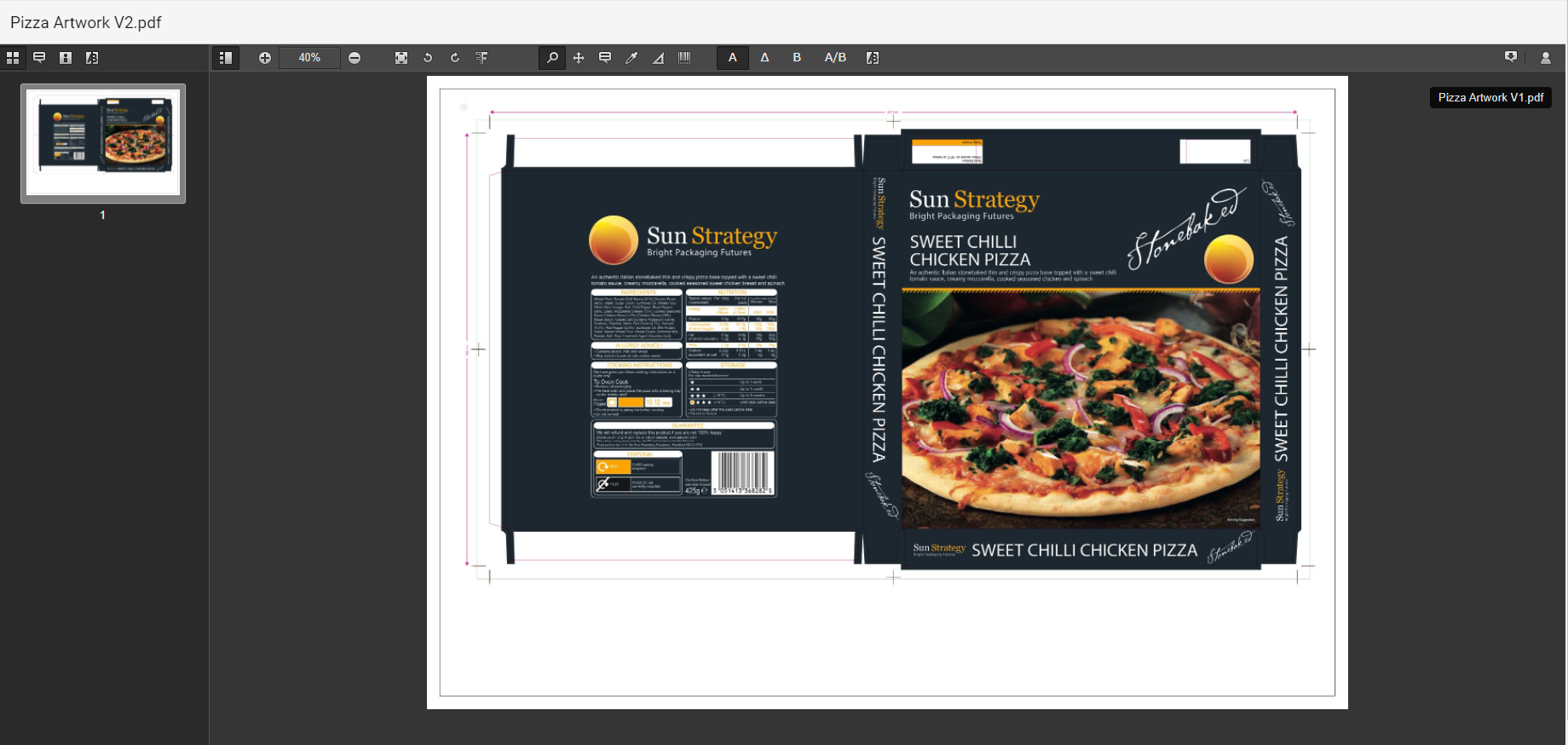Click the Pizza Artwork V2.pdf title
The image size is (1568, 745).
point(86,22)
